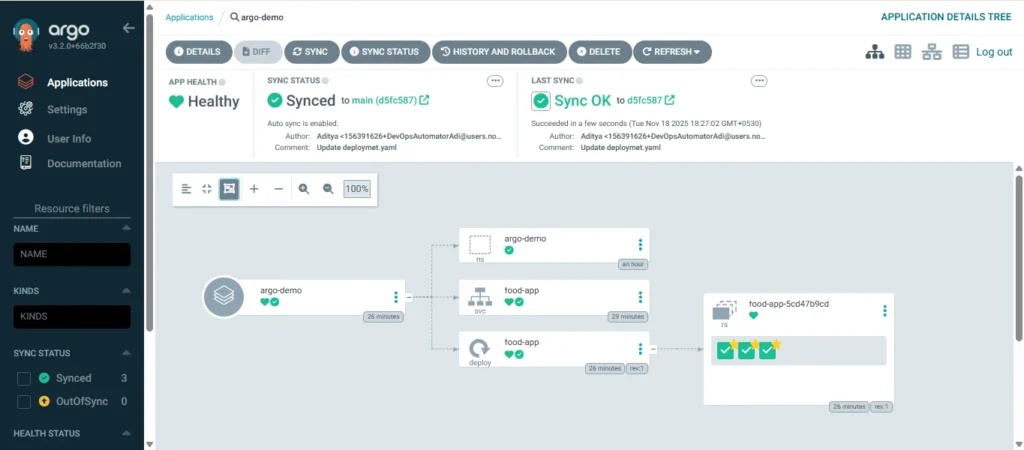Screen dimensions: 1024x450
Task: Click the zoom in magnifier icon
Action: click(304, 189)
